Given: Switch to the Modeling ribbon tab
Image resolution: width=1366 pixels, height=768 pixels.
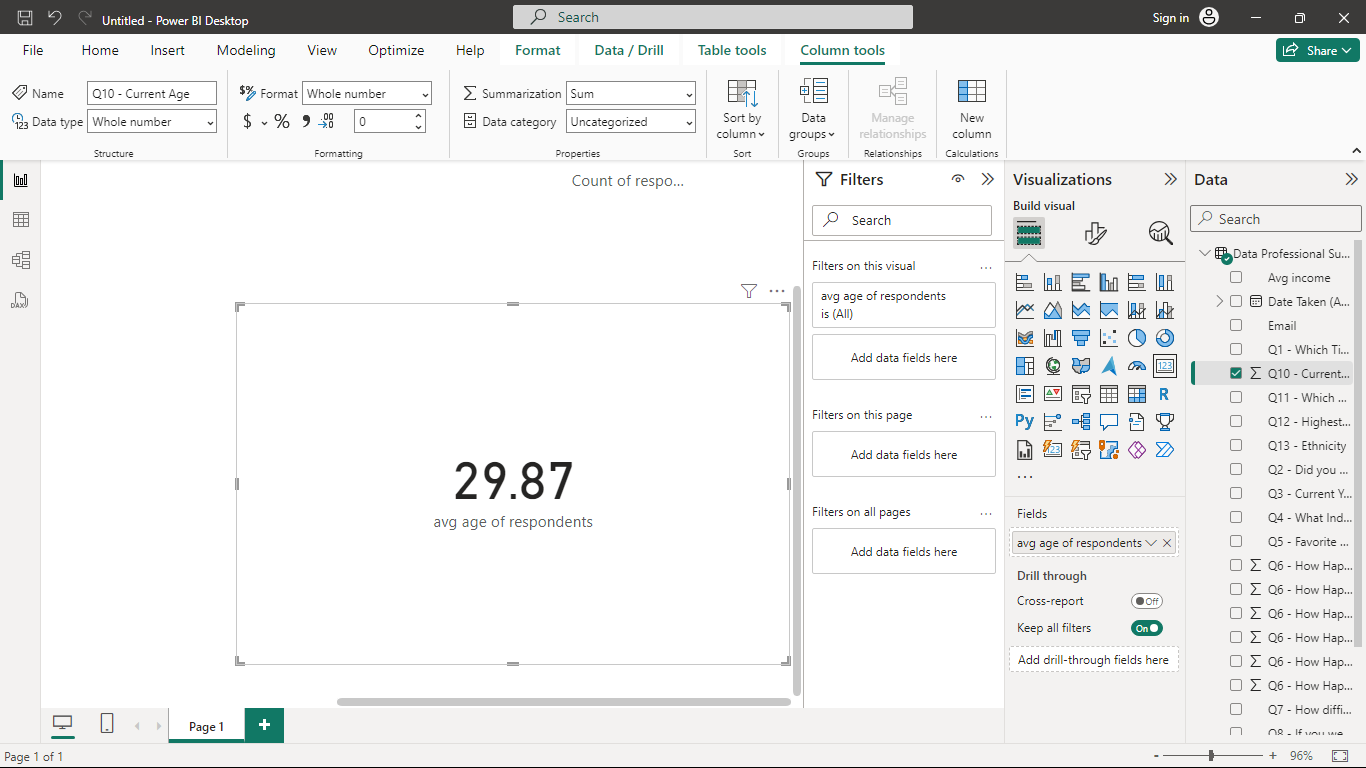Looking at the screenshot, I should tap(246, 50).
